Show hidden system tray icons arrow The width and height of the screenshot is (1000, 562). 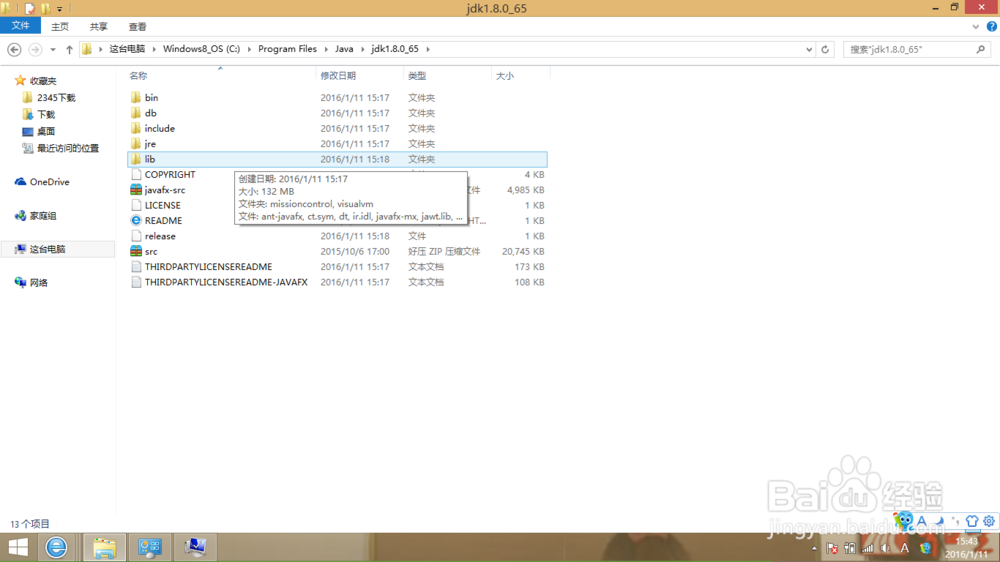(x=814, y=548)
